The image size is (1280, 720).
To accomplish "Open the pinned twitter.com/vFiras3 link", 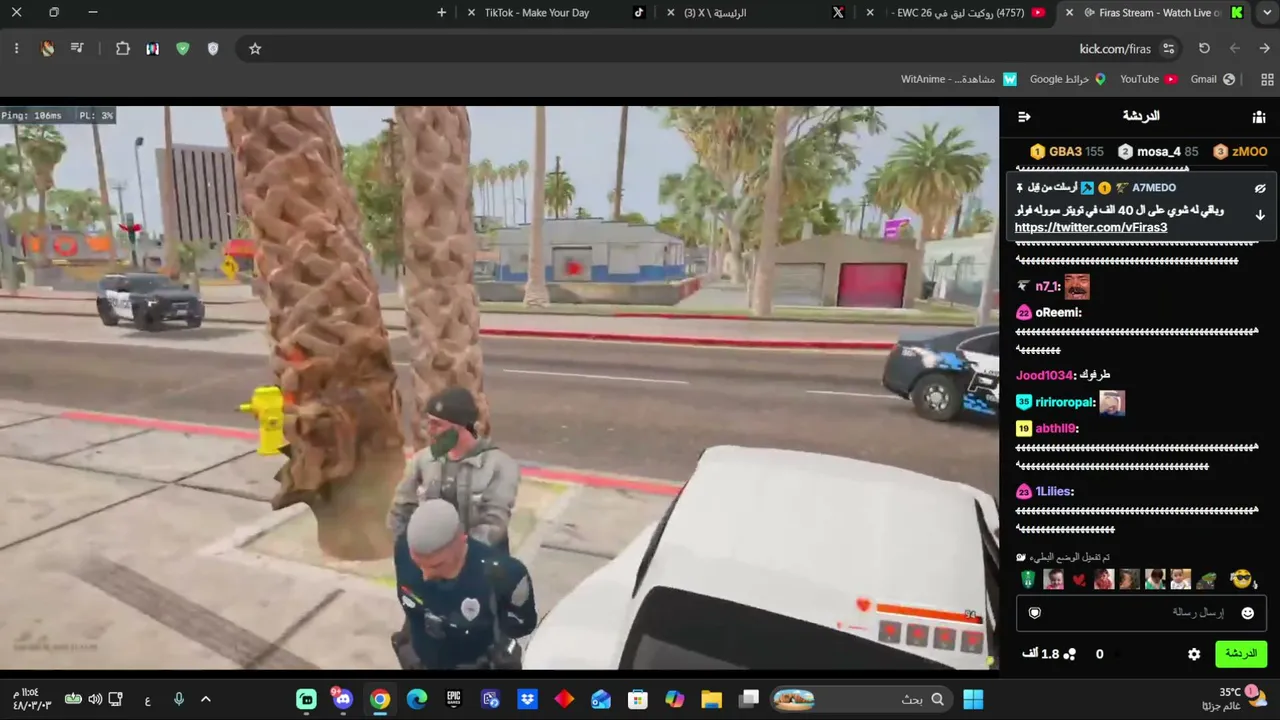I will pos(1091,228).
